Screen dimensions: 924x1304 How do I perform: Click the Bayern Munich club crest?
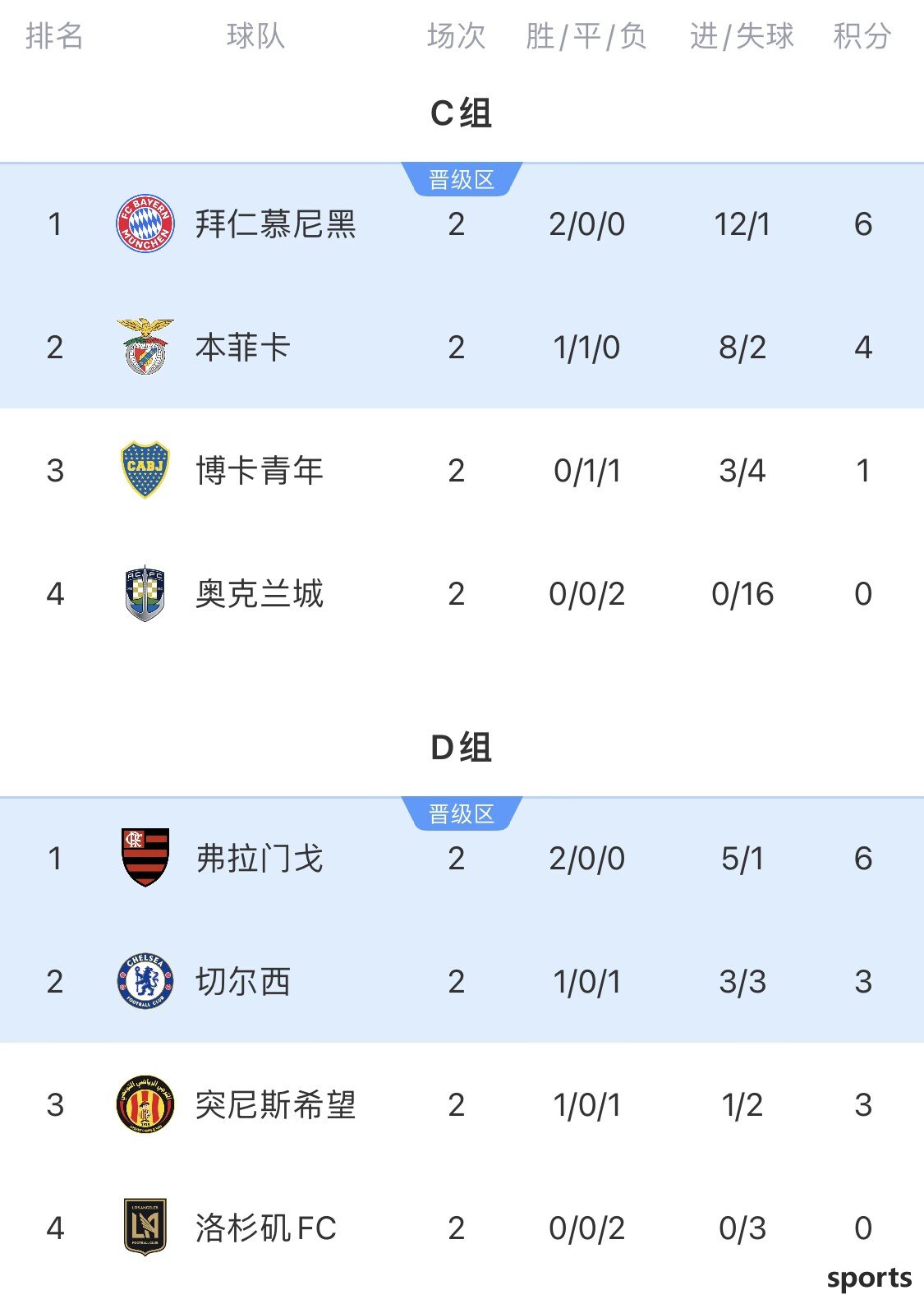(x=145, y=223)
